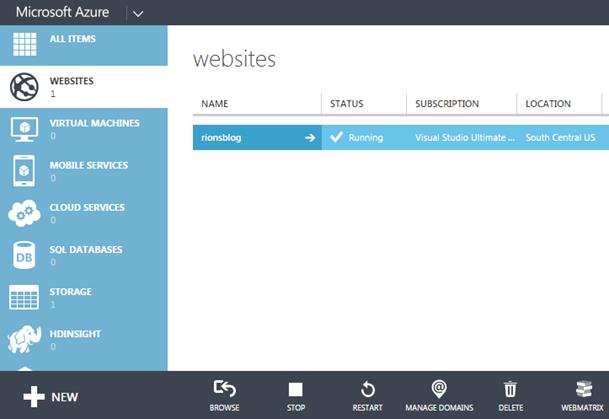Click the Browse arrow icon
Image resolution: width=609 pixels, height=419 pixels.
click(224, 388)
